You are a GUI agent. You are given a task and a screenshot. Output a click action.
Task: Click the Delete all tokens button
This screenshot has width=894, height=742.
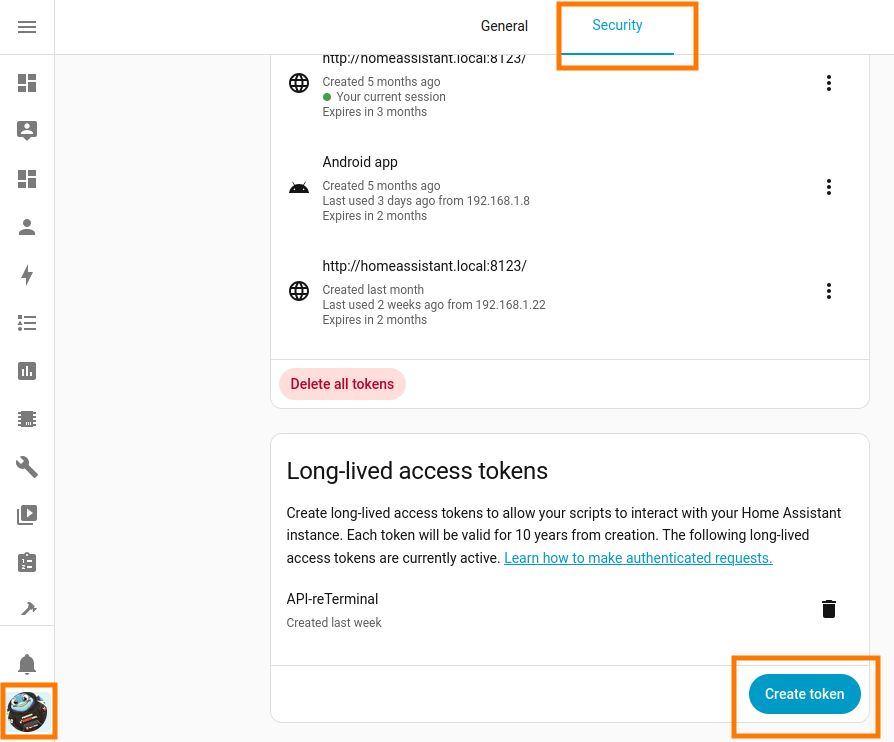point(342,384)
